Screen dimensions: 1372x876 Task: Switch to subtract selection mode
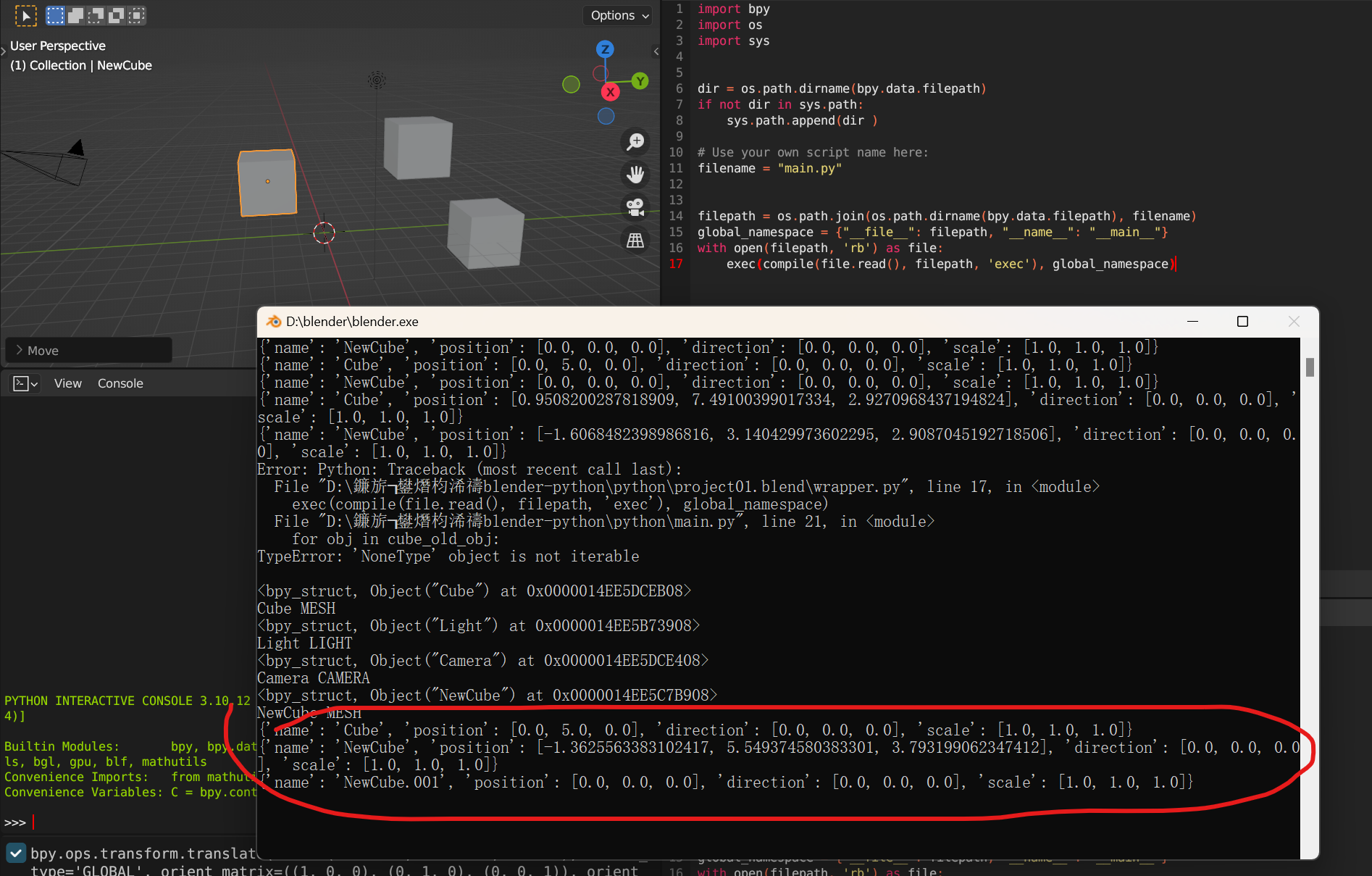(95, 15)
